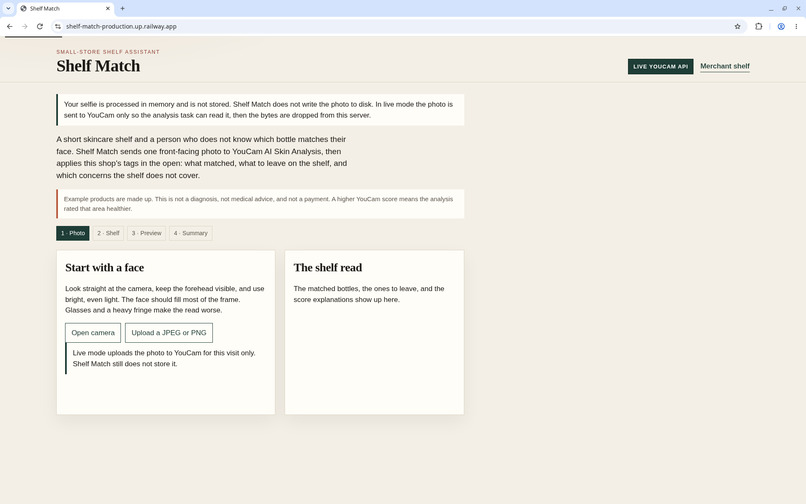Close the Shelf Match tab
Image resolution: width=806 pixels, height=504 pixels.
click(108, 8)
